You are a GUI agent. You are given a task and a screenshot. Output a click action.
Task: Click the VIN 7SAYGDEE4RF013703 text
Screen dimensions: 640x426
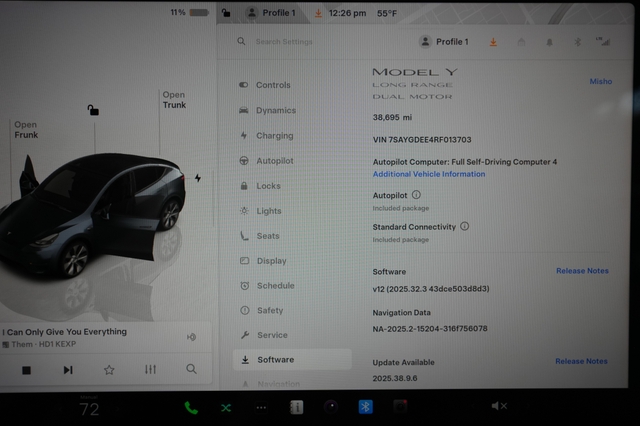[422, 140]
